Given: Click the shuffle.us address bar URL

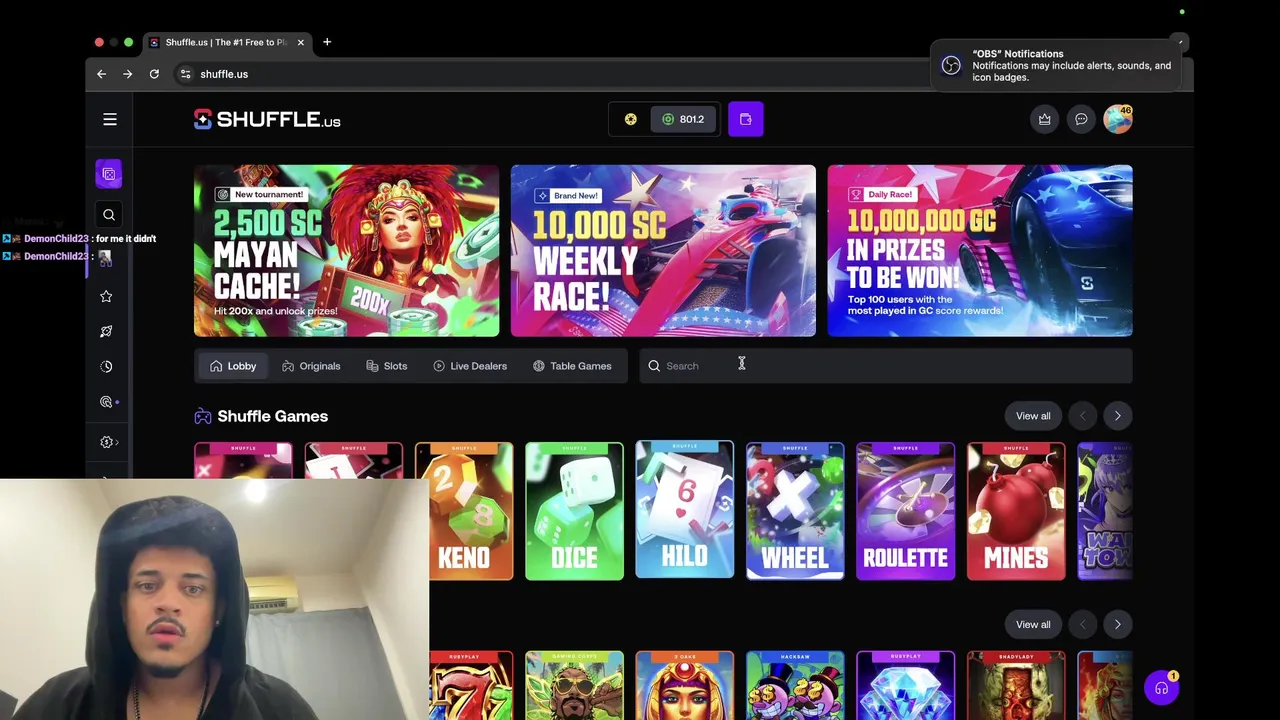Looking at the screenshot, I should 224,74.
